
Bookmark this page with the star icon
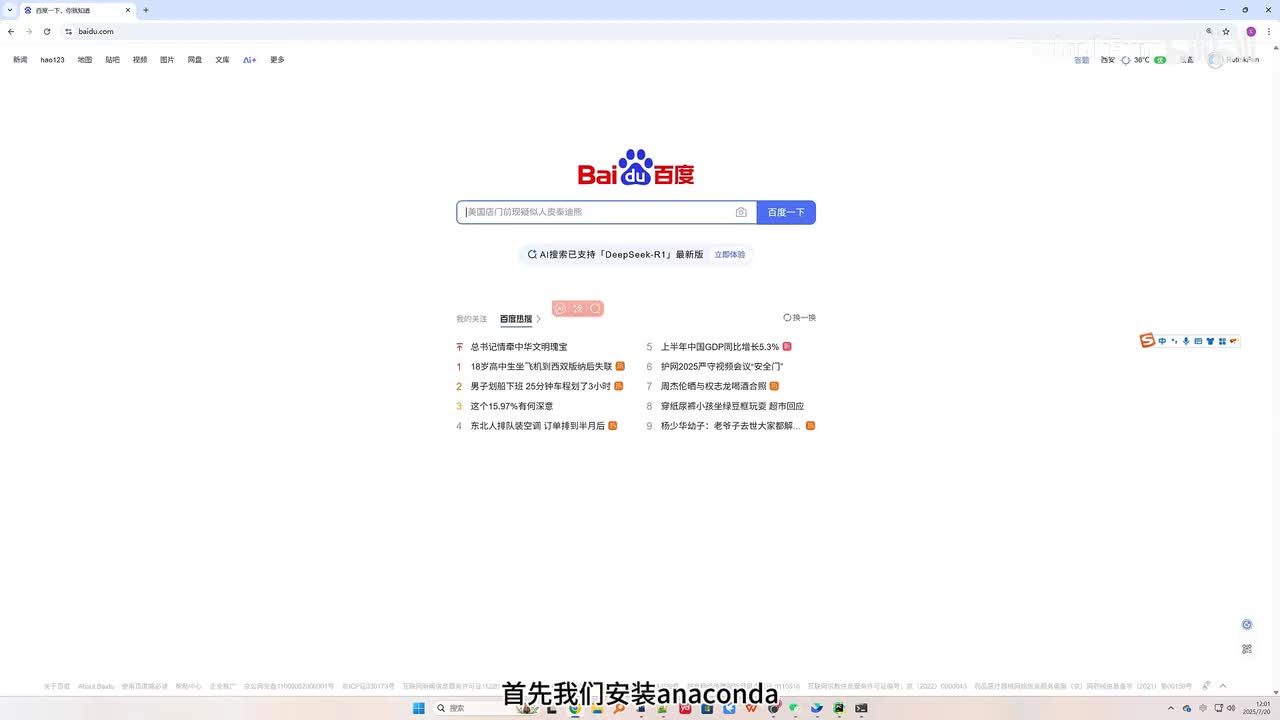pyautogui.click(x=1226, y=31)
